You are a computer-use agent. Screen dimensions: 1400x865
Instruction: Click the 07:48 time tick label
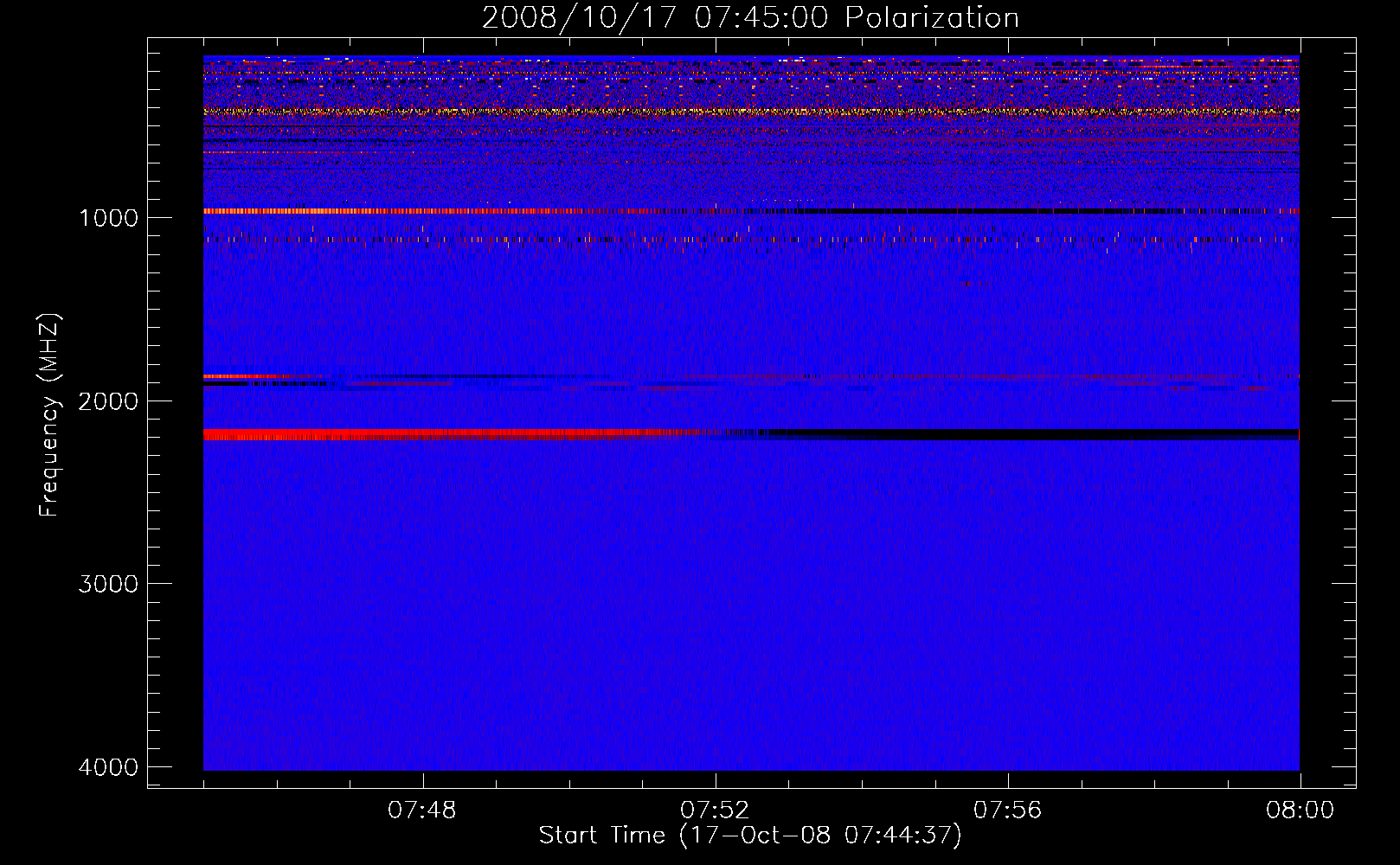click(422, 811)
